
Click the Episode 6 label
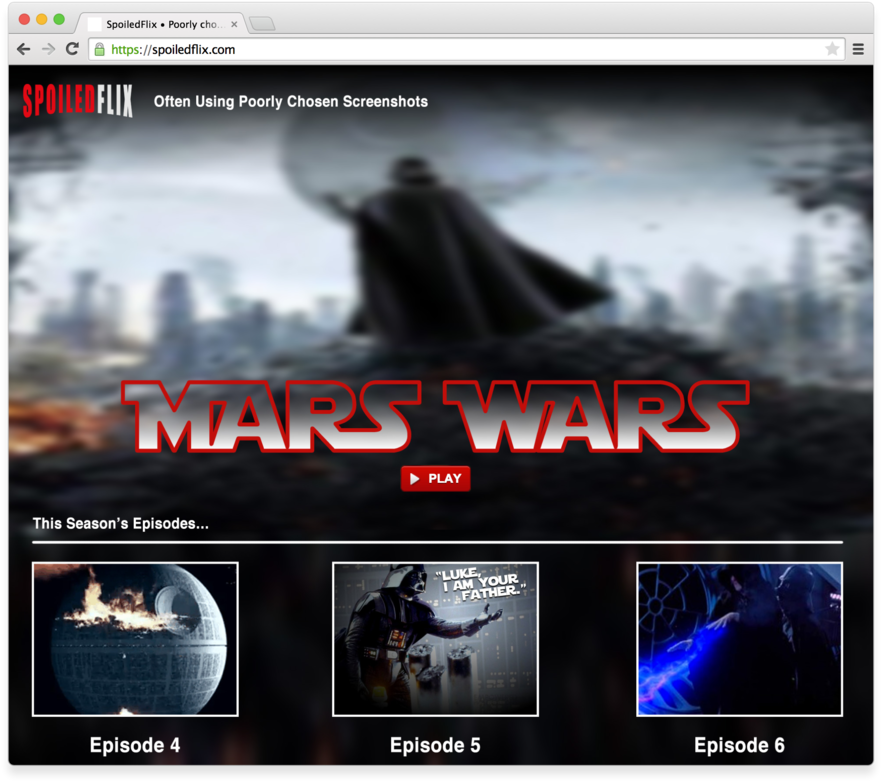click(x=739, y=745)
